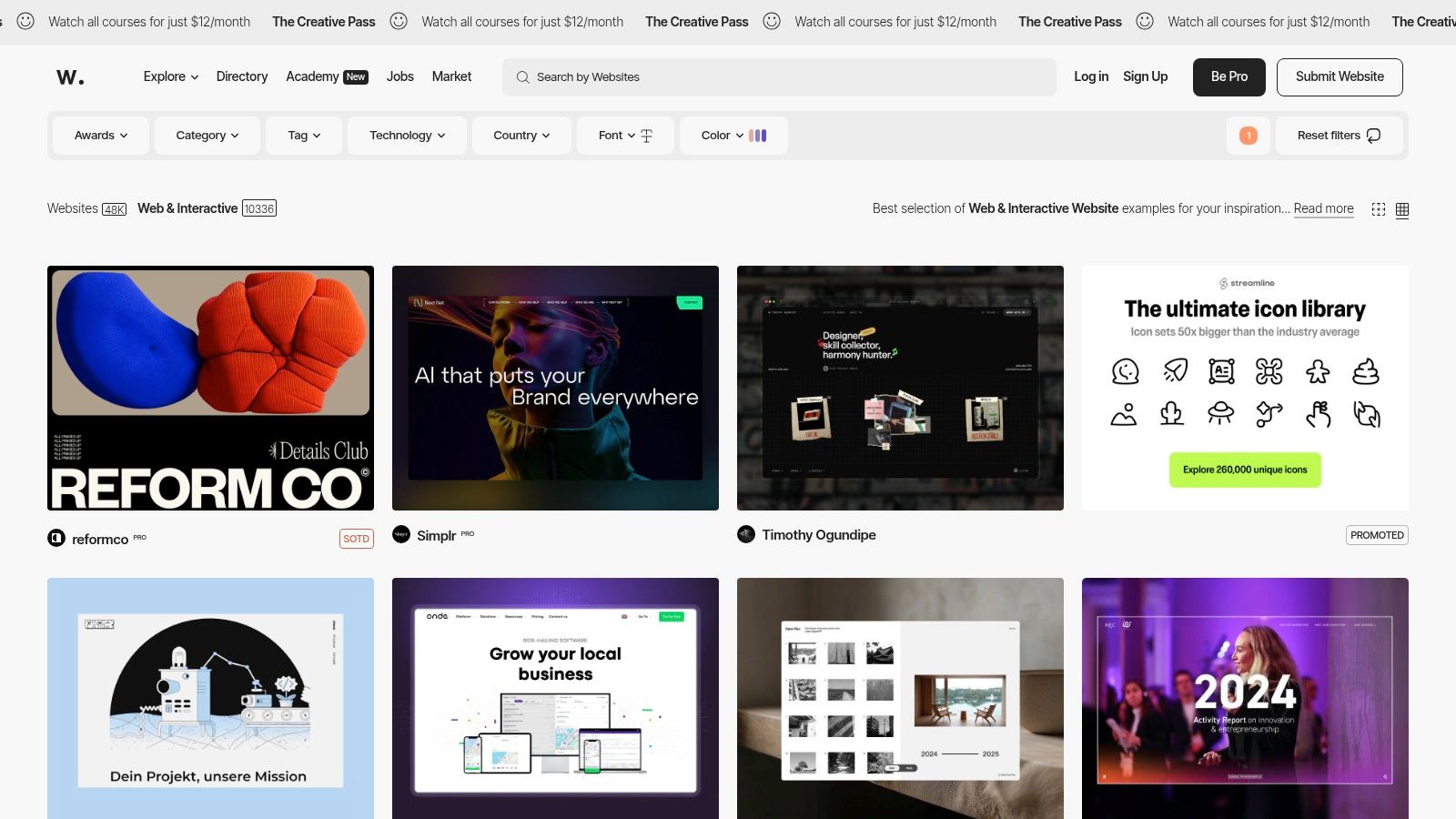Screen dimensions: 1456x819
Task: Click the orange active filter count badge
Action: [1249, 136]
